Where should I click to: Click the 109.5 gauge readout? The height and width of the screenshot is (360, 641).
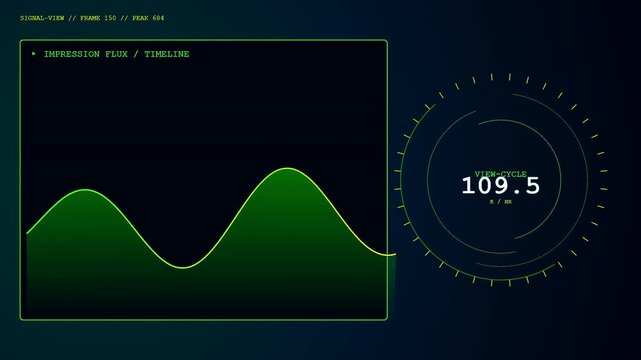[x=500, y=186]
